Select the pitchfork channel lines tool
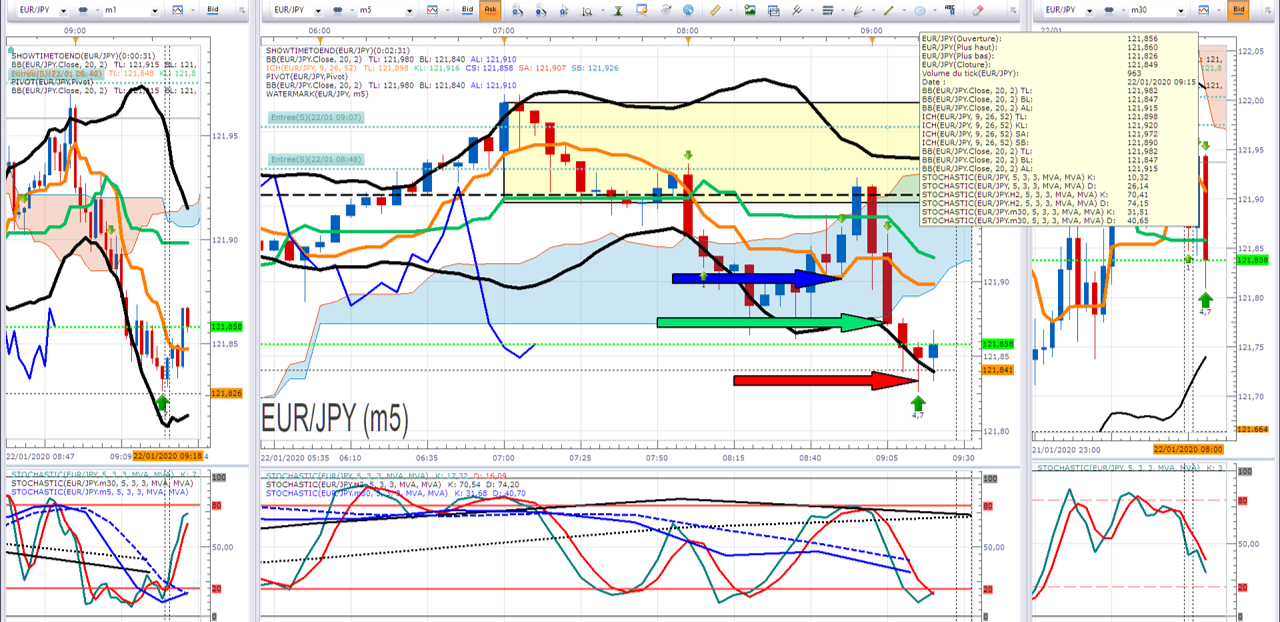The image size is (1280, 622). (x=796, y=10)
